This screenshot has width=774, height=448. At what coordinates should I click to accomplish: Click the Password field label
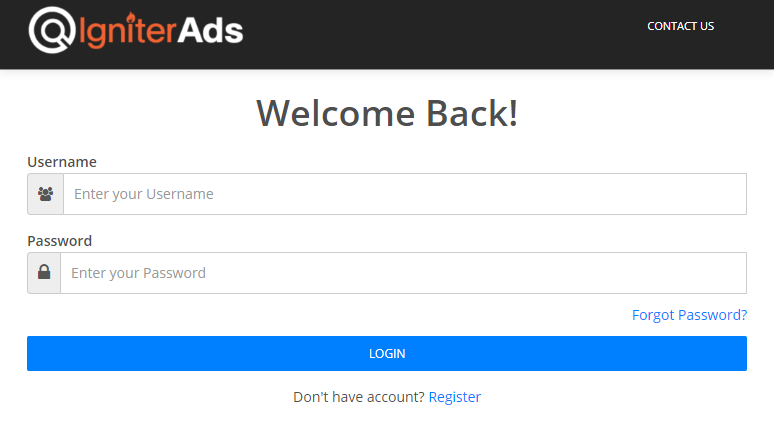pyautogui.click(x=59, y=241)
